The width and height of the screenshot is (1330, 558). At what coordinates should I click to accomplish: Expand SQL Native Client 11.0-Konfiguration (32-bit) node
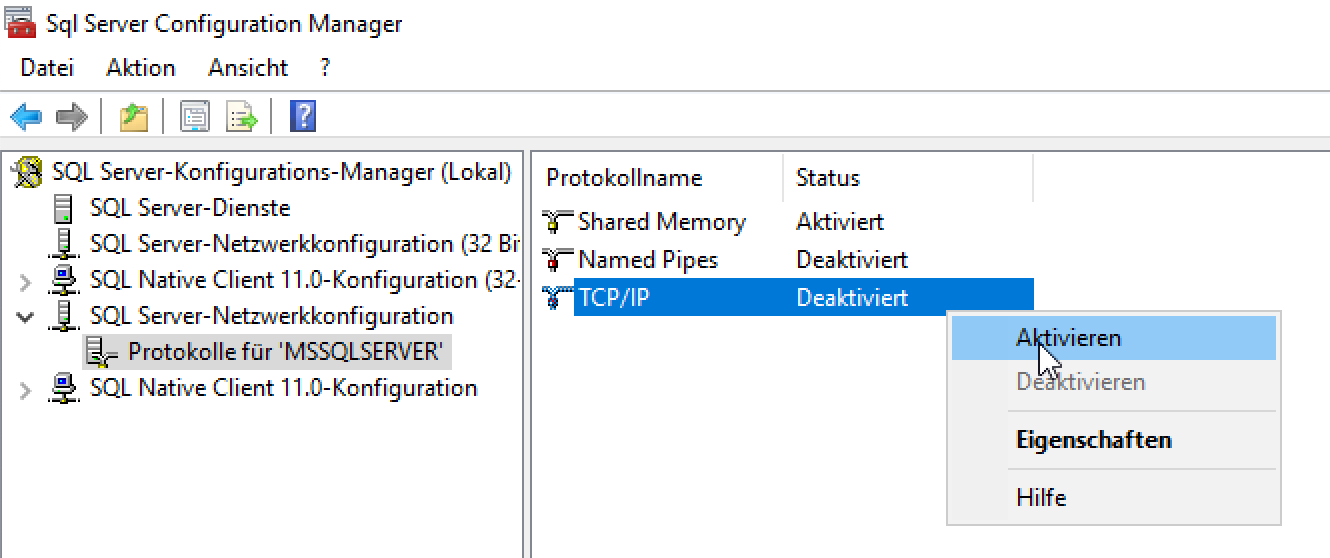26,281
